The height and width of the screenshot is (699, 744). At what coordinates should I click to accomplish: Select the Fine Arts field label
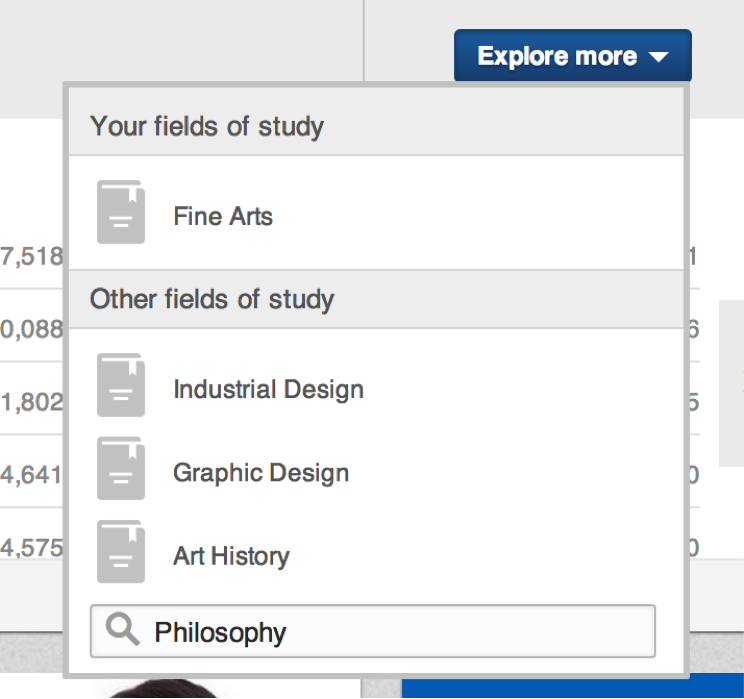(222, 216)
